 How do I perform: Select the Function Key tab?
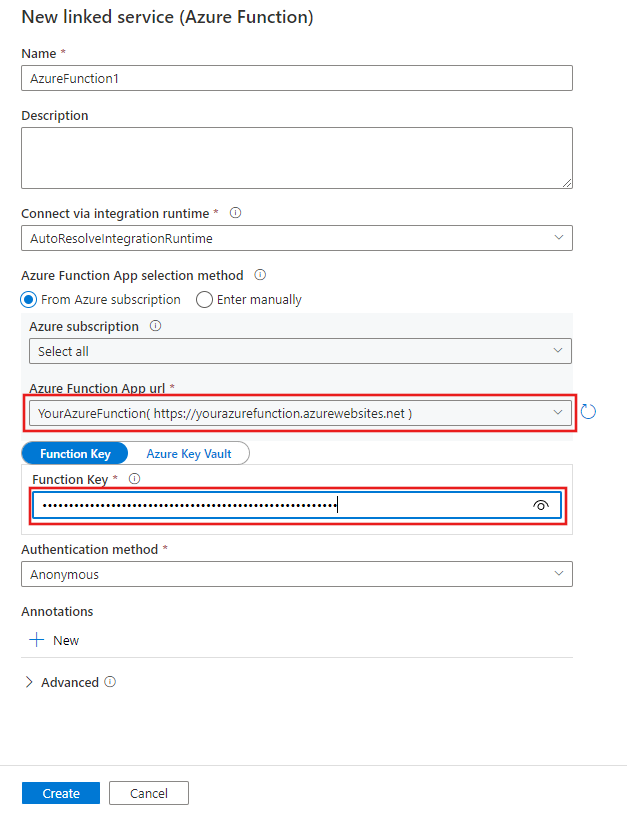point(75,453)
